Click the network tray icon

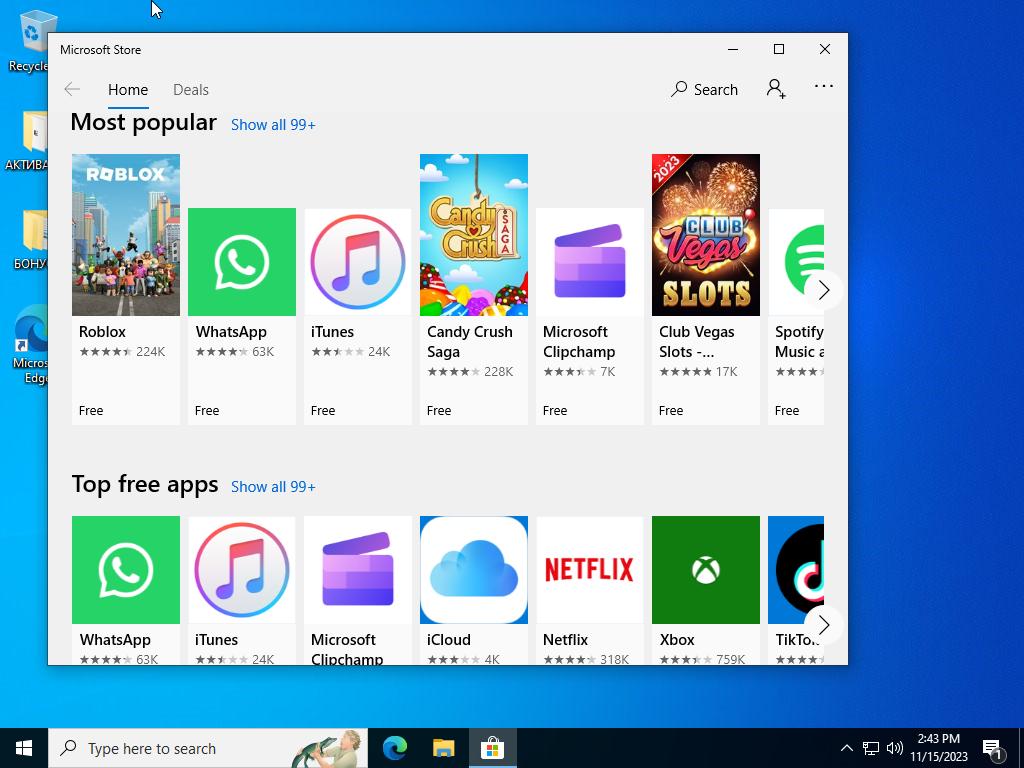[x=871, y=748]
